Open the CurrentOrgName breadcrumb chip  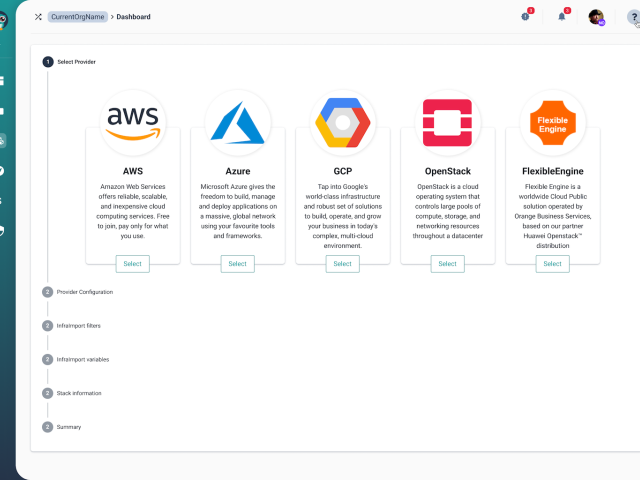tap(78, 17)
